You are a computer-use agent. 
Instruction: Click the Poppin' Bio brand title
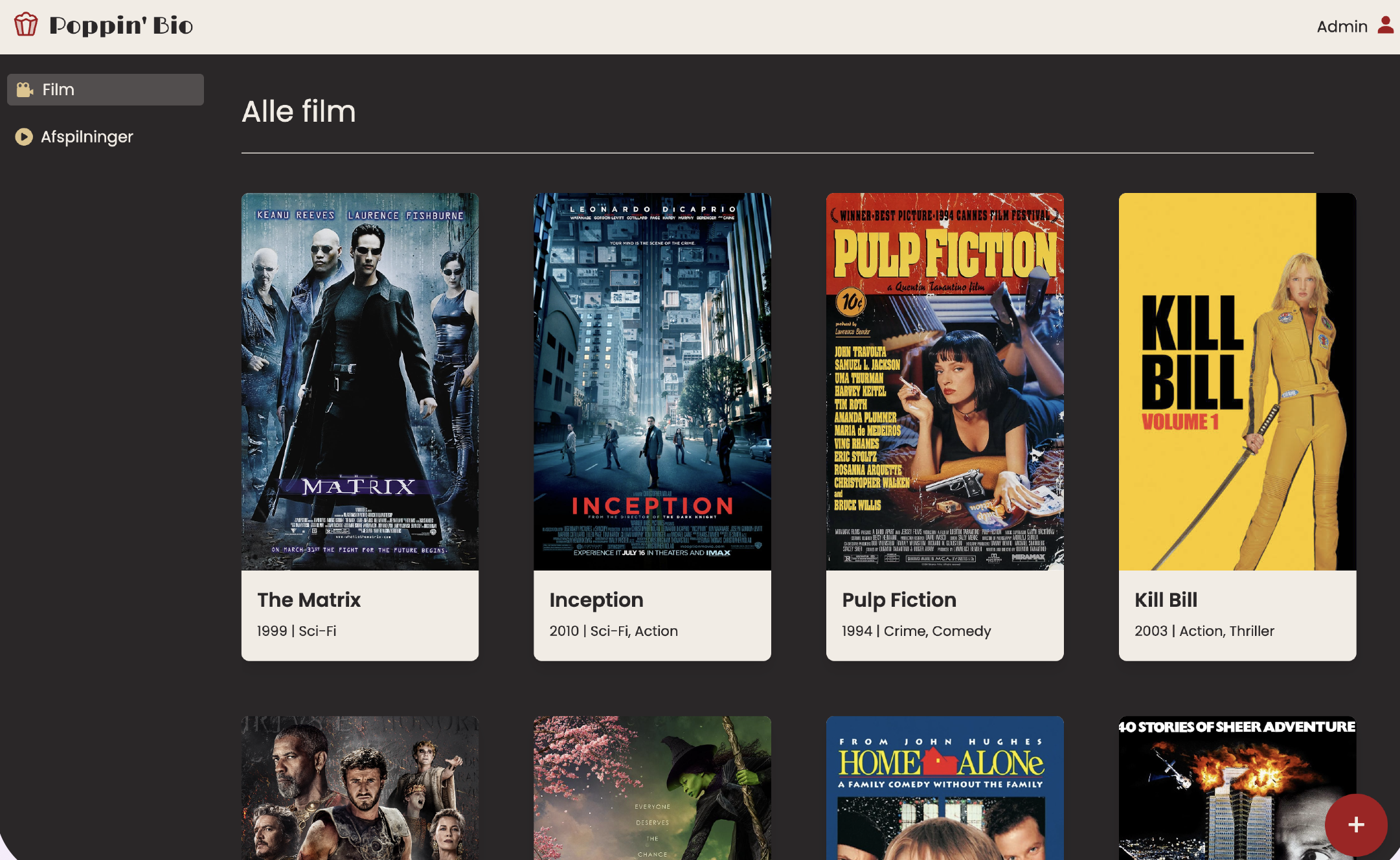pos(121,26)
